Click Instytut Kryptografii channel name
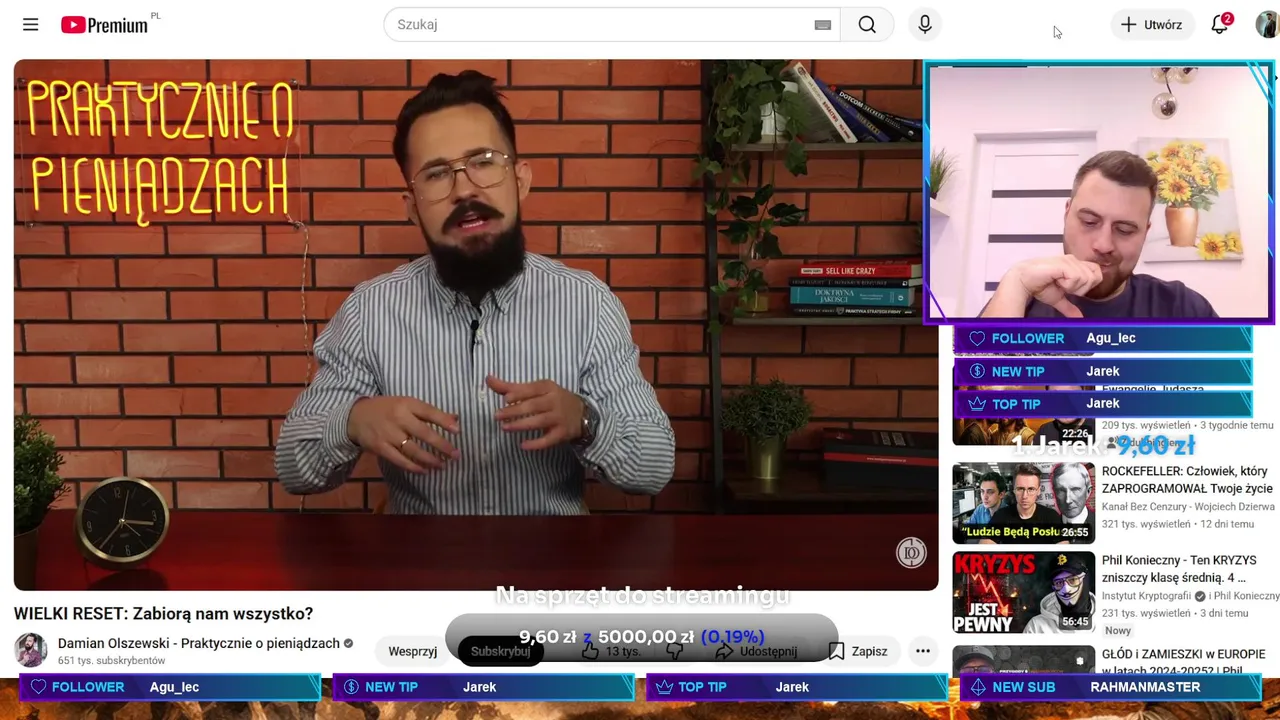 click(x=1147, y=596)
